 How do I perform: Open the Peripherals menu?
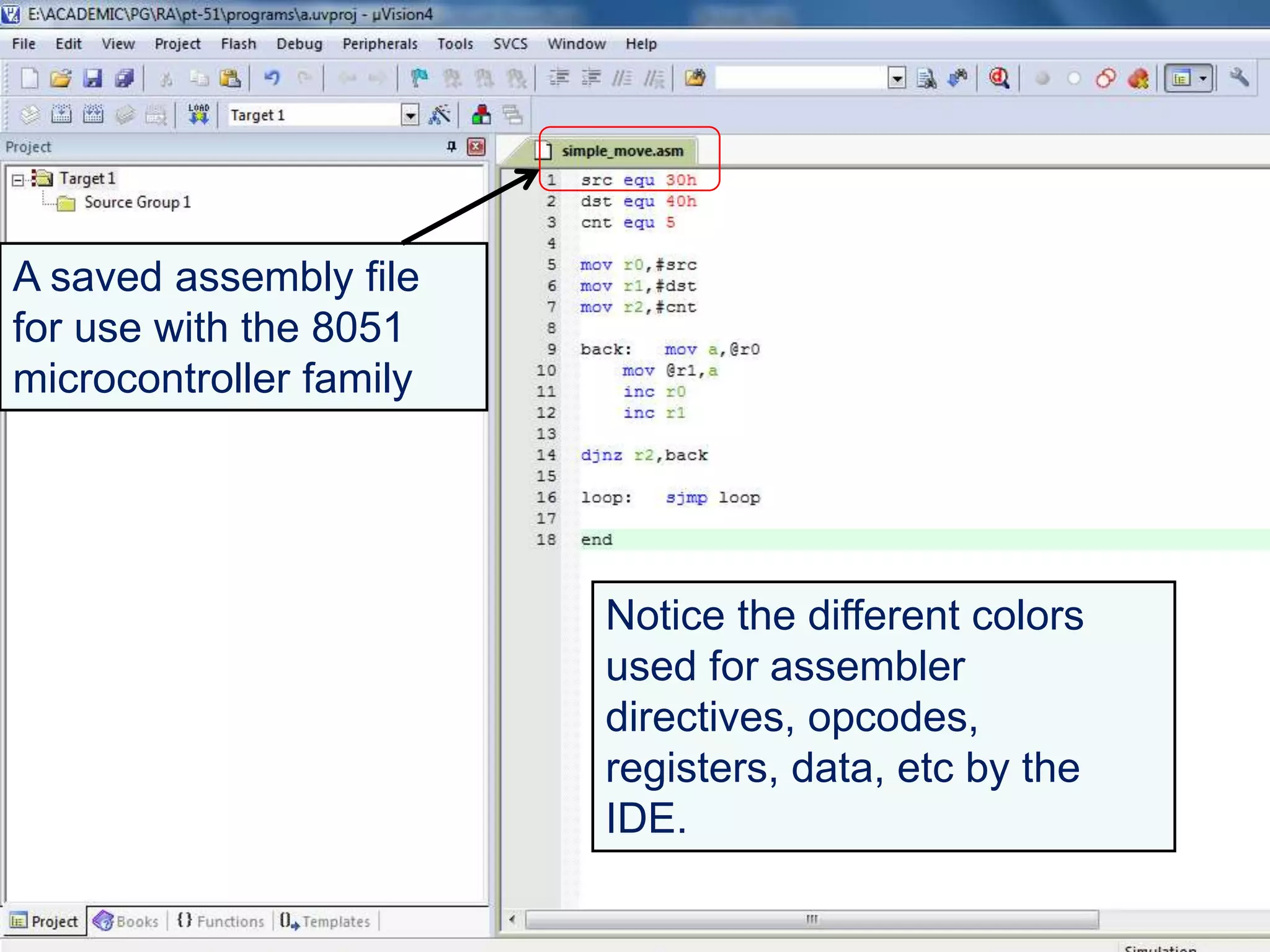[380, 44]
